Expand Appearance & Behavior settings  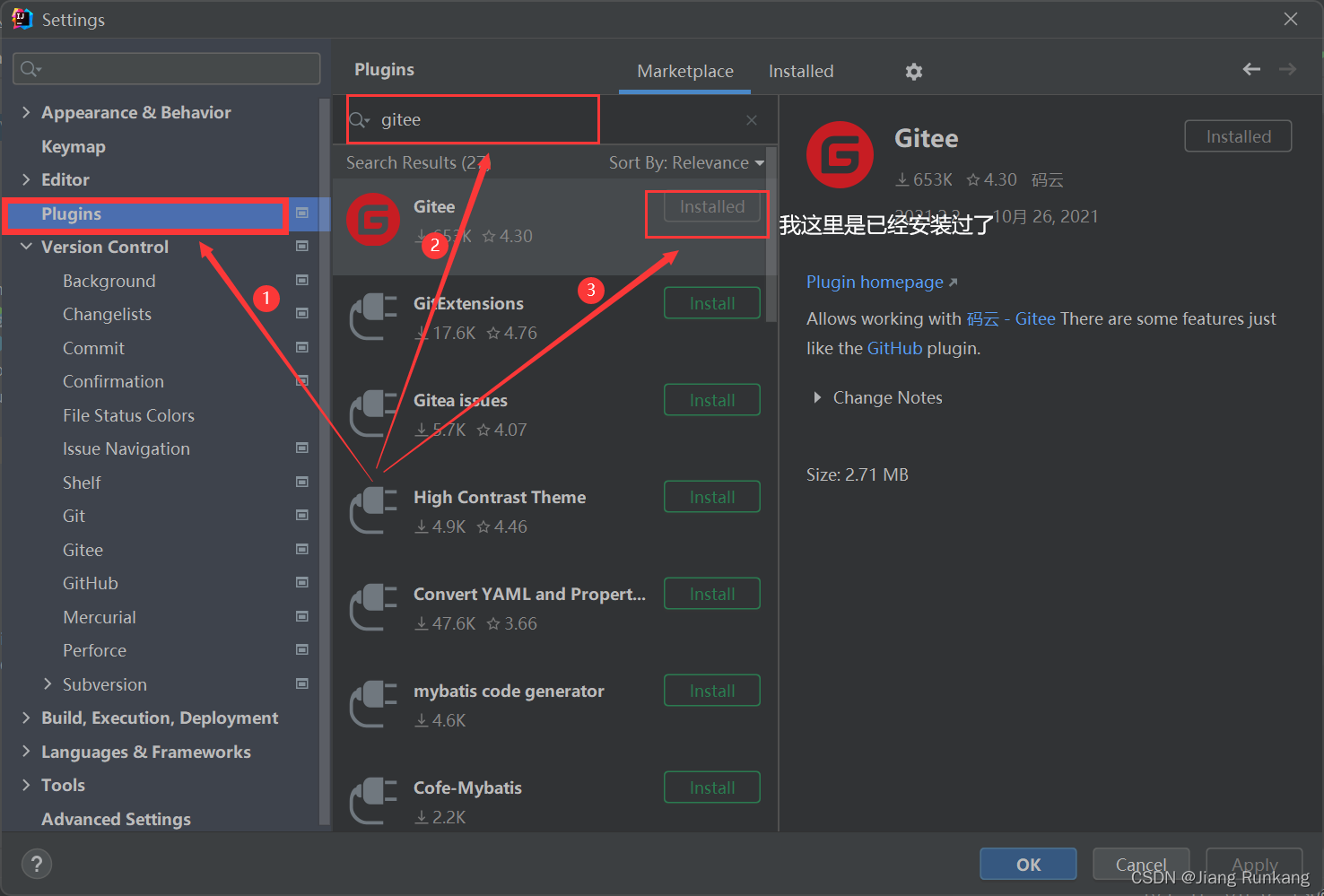26,112
